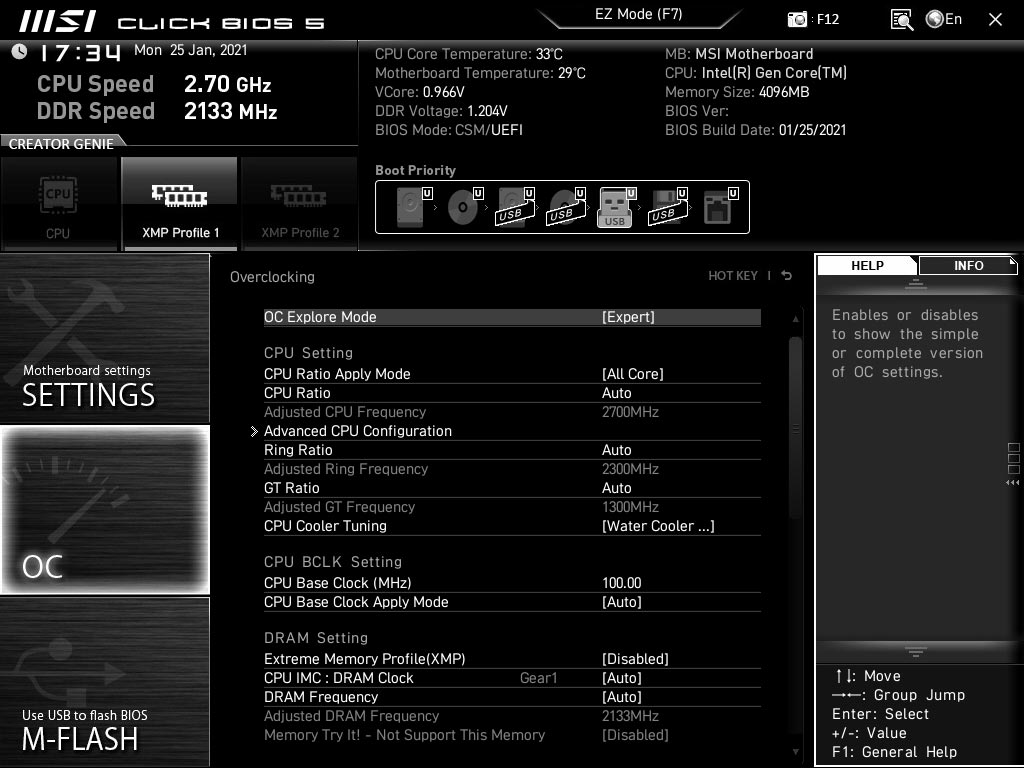Go back using the return arrow icon

[787, 276]
